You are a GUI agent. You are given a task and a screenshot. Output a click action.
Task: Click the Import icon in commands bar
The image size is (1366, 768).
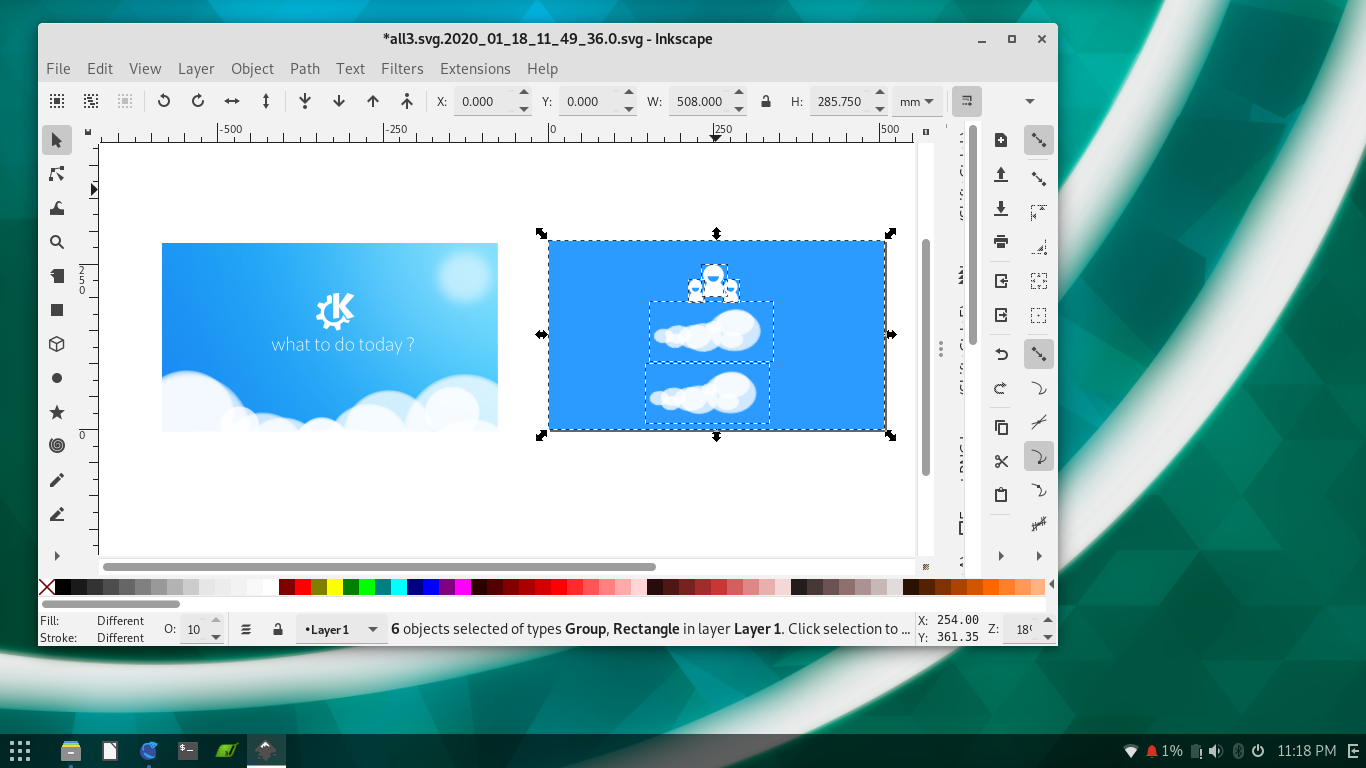1001,282
